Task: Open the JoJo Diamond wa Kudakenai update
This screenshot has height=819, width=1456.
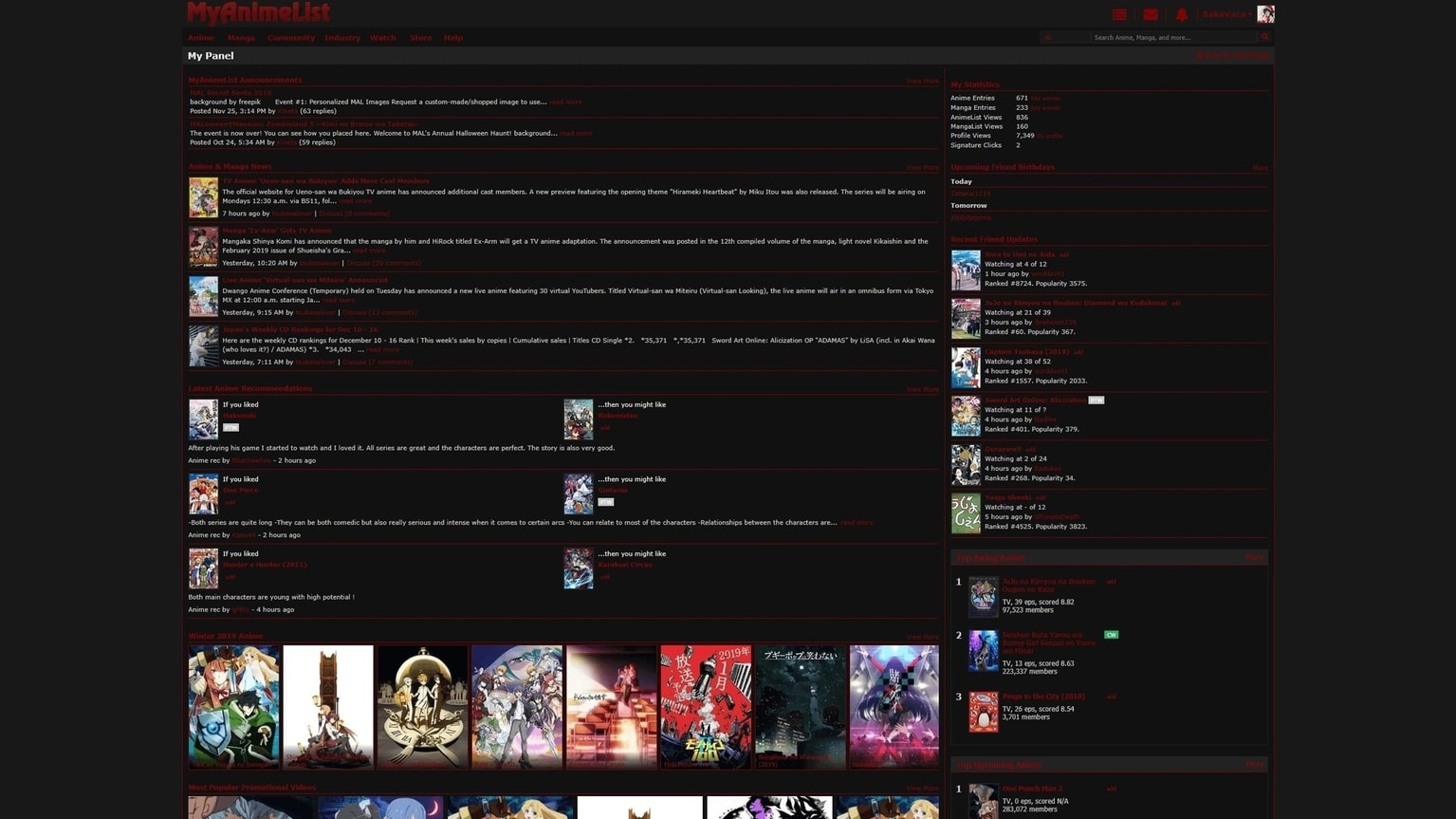Action: 1076,303
